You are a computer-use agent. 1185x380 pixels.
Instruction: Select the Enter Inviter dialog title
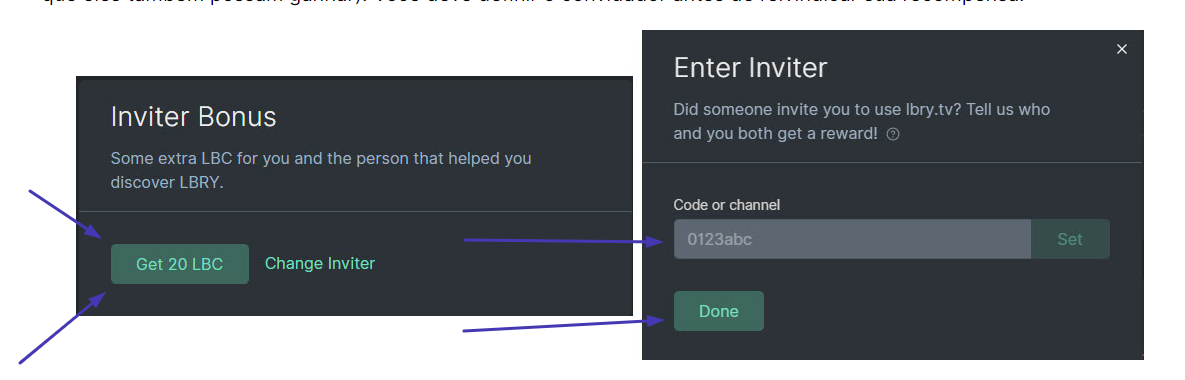(750, 68)
